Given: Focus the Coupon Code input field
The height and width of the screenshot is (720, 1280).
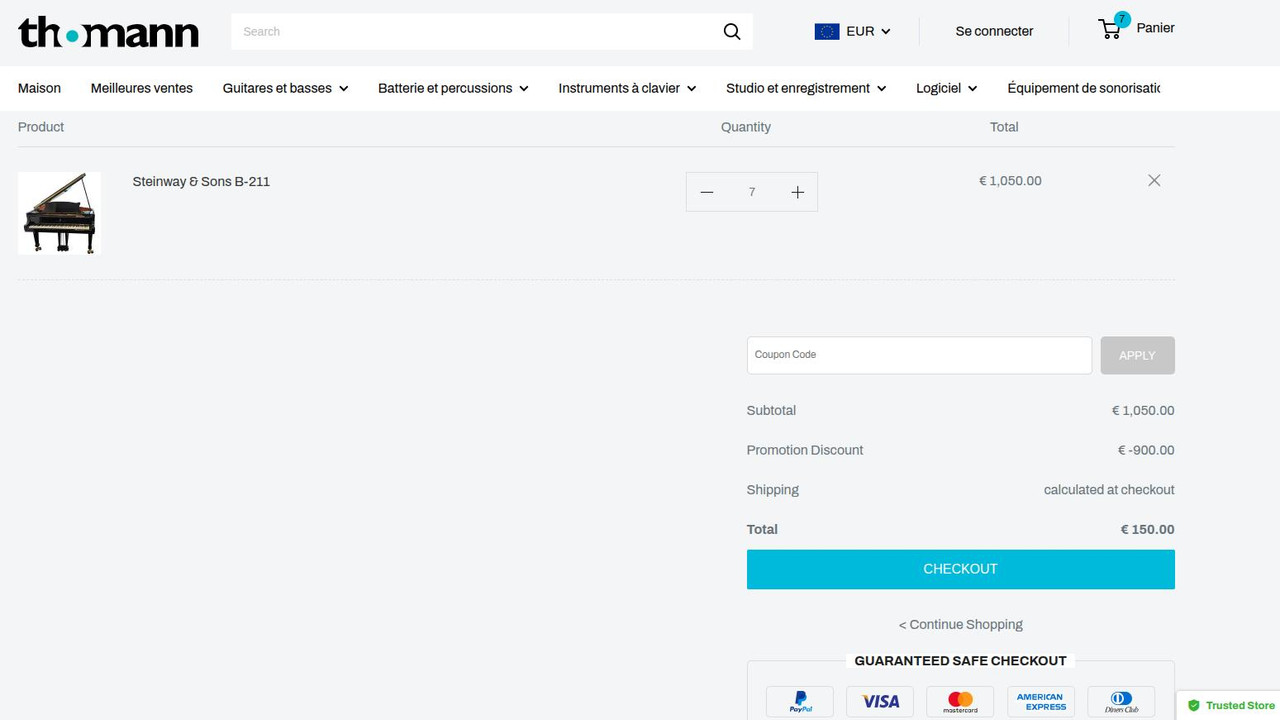Looking at the screenshot, I should 919,355.
